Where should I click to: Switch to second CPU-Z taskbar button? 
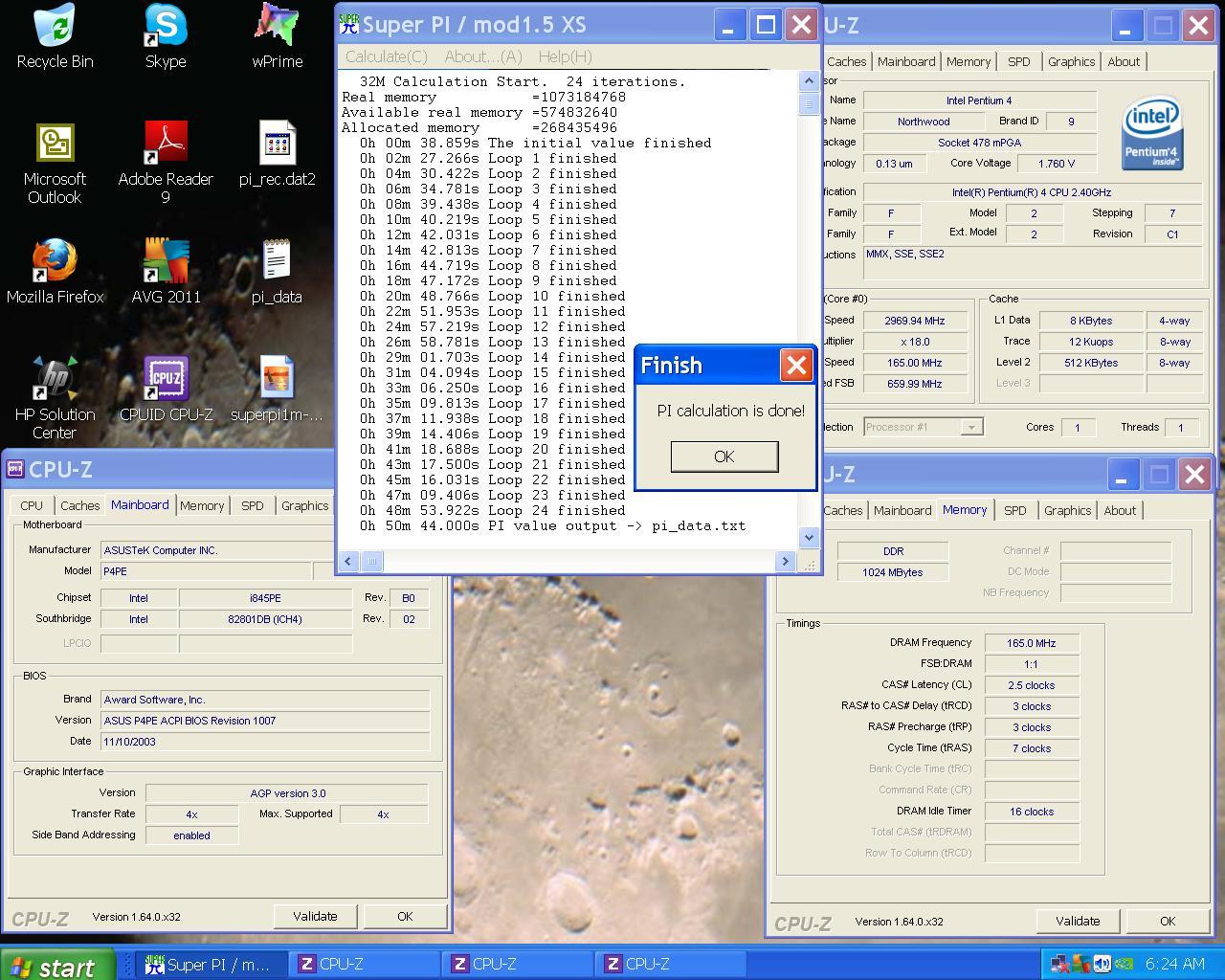[x=519, y=964]
